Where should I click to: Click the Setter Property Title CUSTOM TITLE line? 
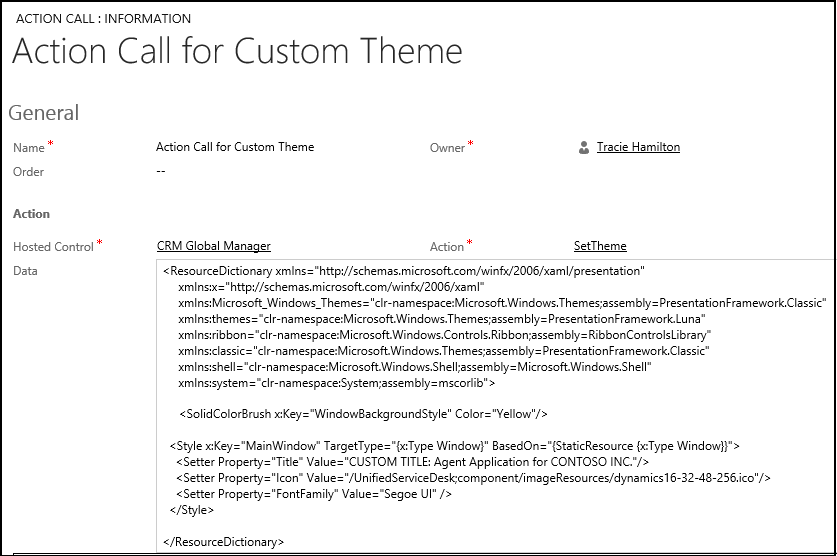(x=412, y=462)
